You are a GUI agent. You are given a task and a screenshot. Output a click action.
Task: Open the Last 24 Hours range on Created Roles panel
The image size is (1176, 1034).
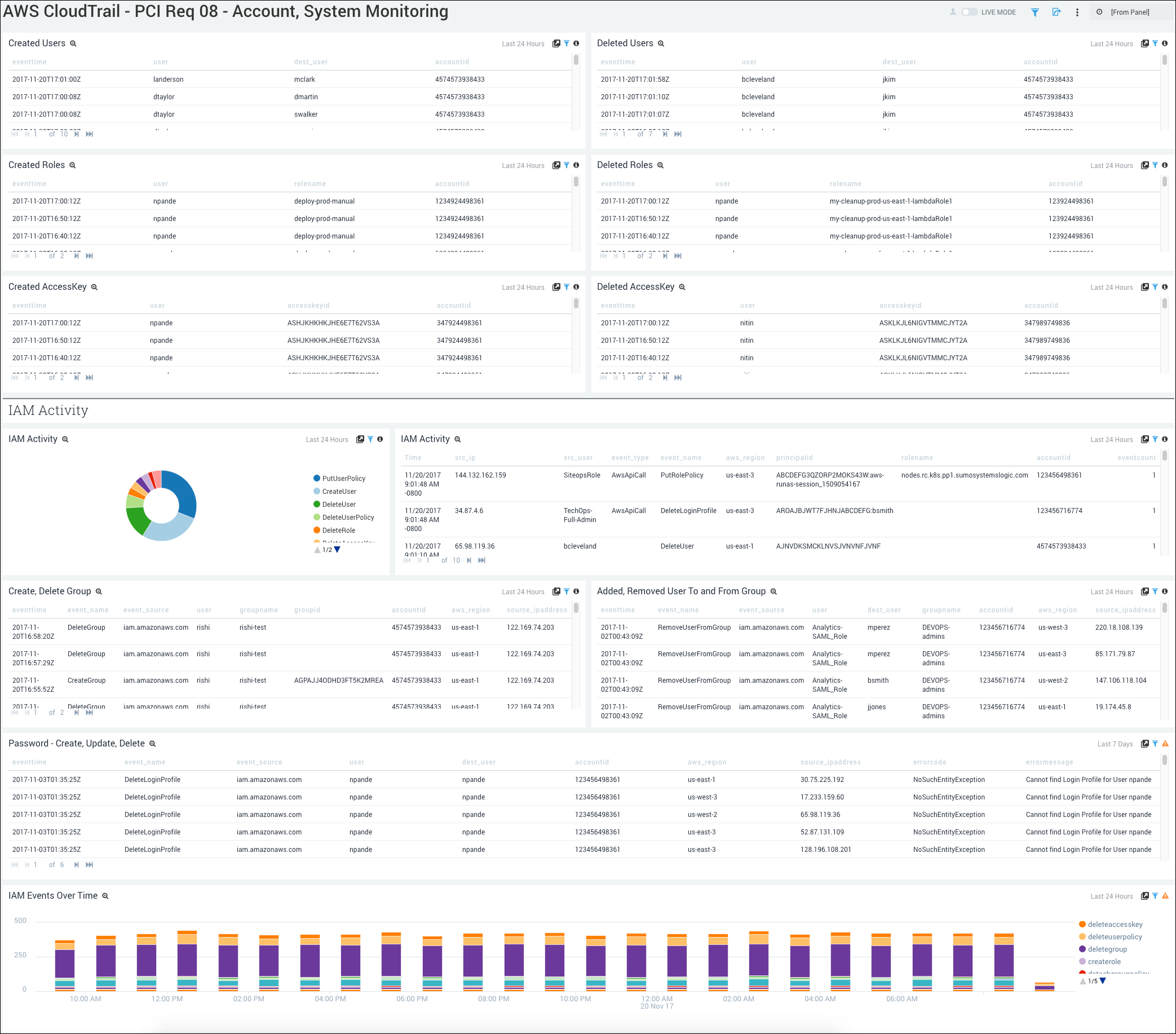pos(523,165)
